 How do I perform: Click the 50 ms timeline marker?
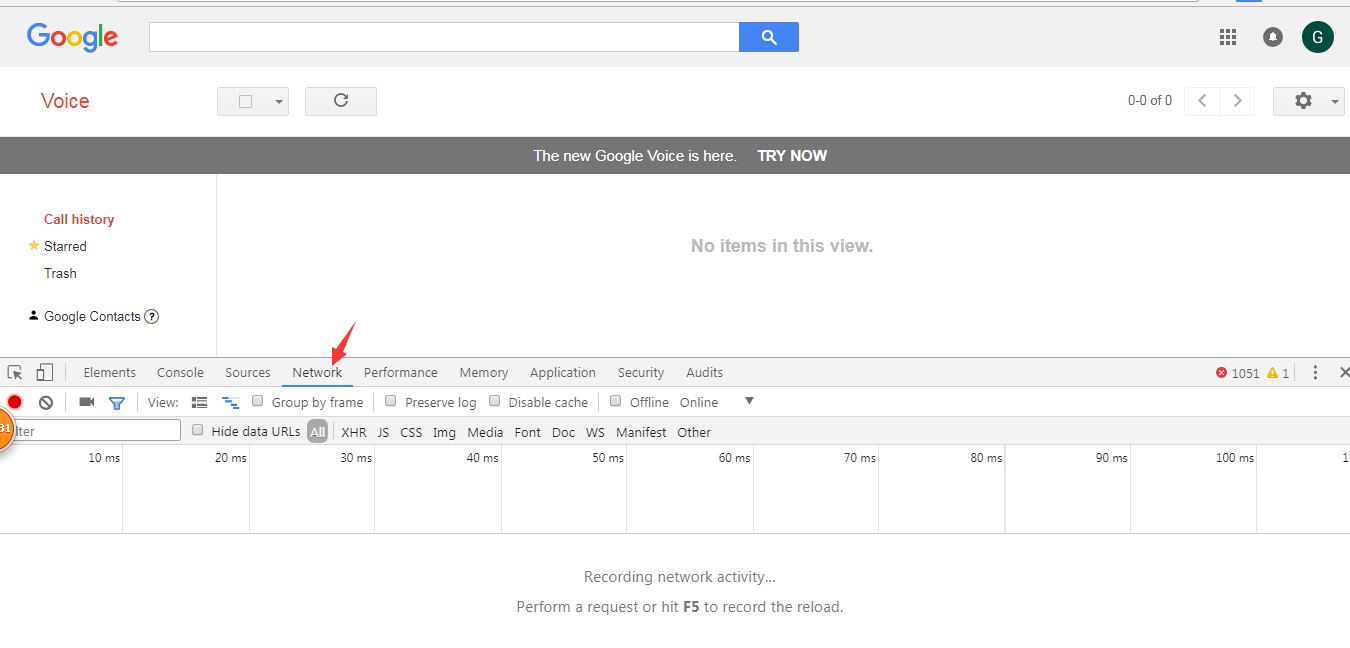click(x=607, y=458)
